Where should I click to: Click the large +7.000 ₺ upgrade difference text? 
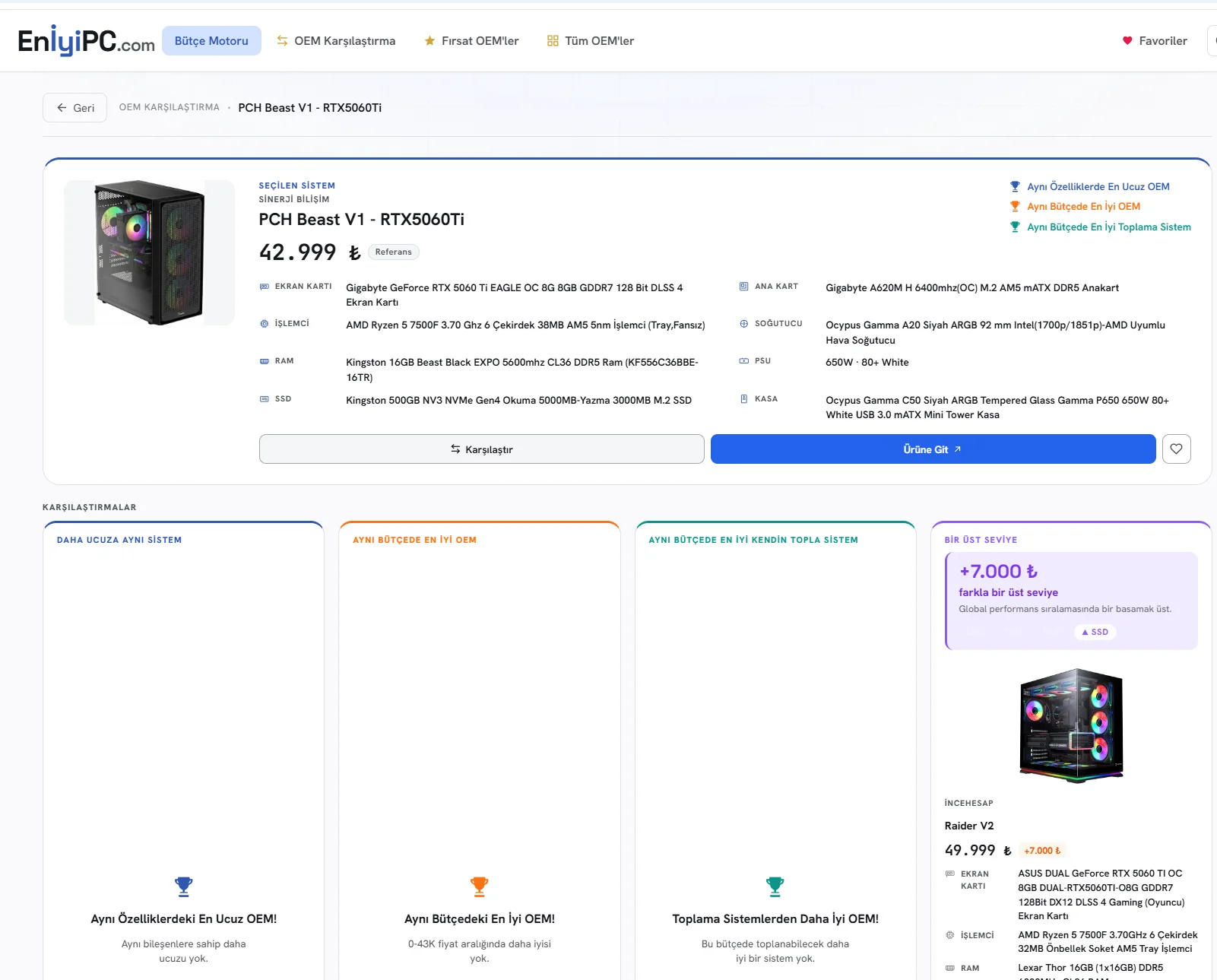(998, 572)
